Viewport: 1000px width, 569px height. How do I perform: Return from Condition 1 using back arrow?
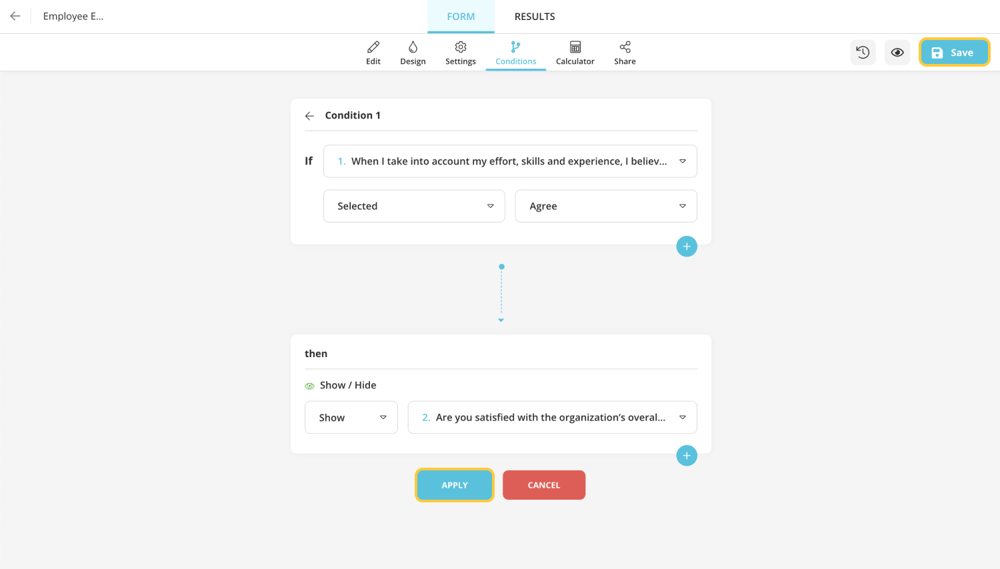(310, 116)
